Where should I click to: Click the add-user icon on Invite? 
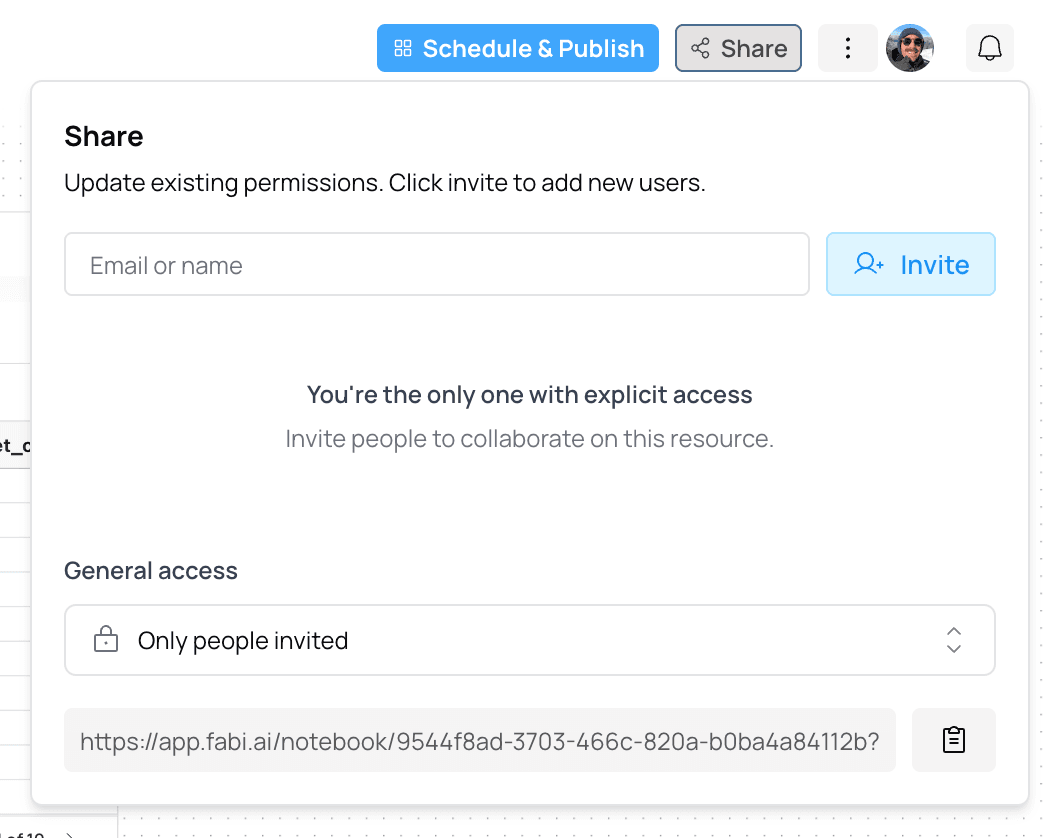pos(869,265)
